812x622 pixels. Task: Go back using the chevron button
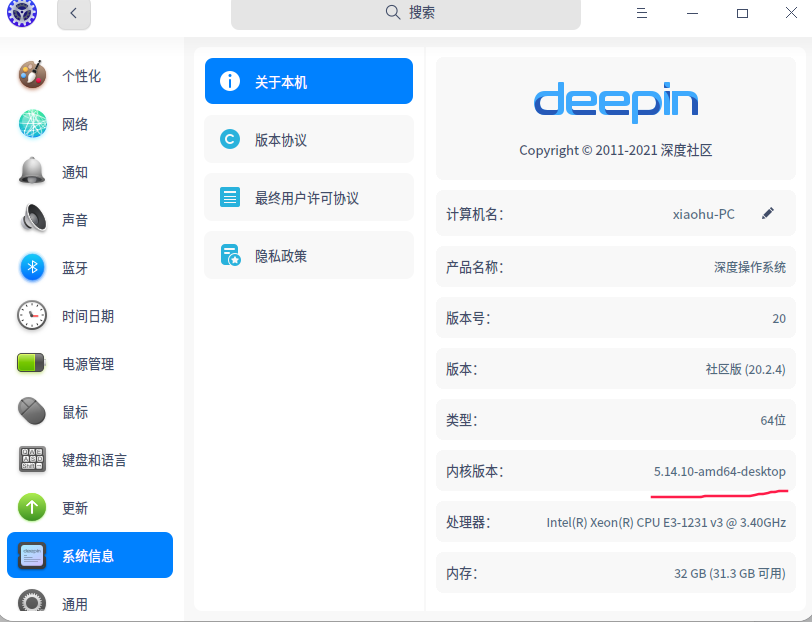73,14
